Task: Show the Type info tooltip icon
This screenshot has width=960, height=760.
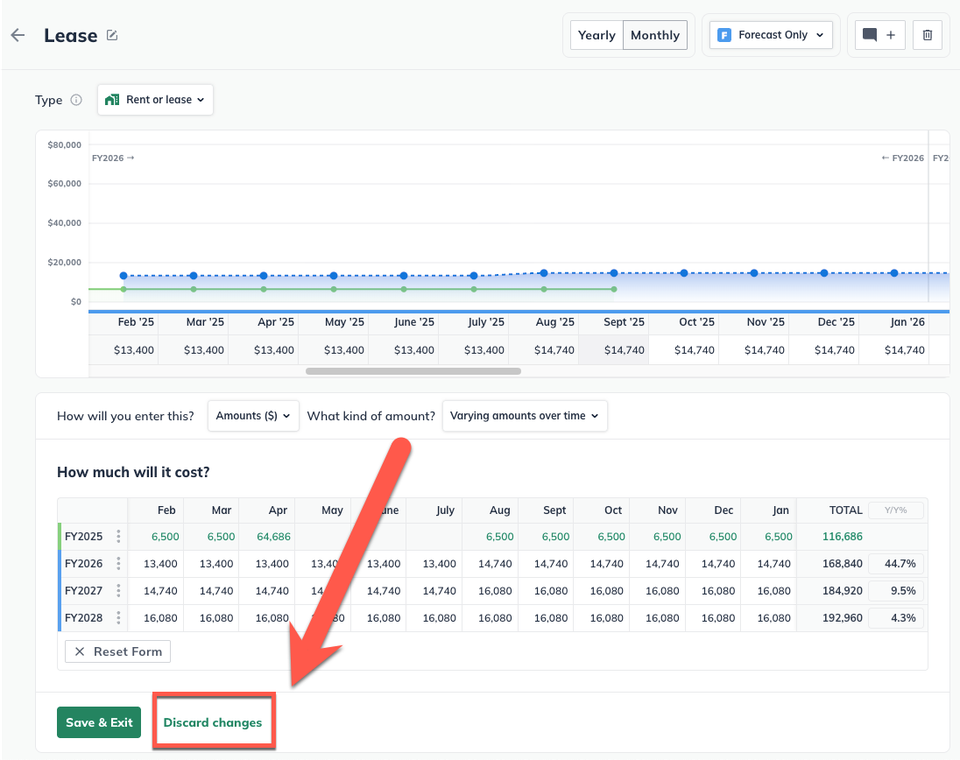Action: click(x=76, y=100)
